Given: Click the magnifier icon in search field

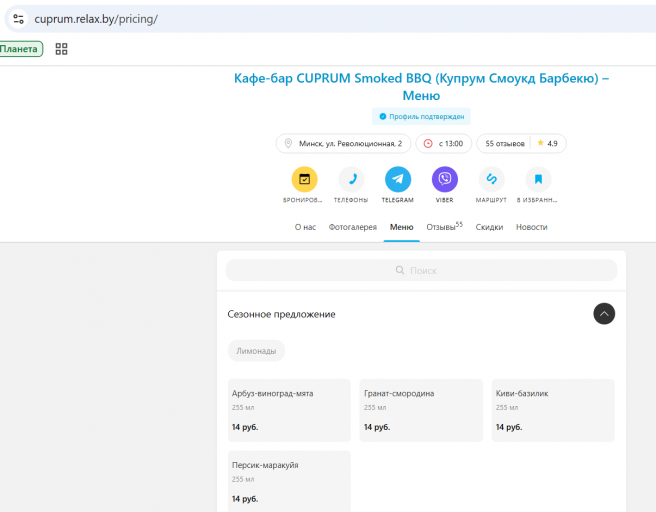Looking at the screenshot, I should (x=400, y=270).
